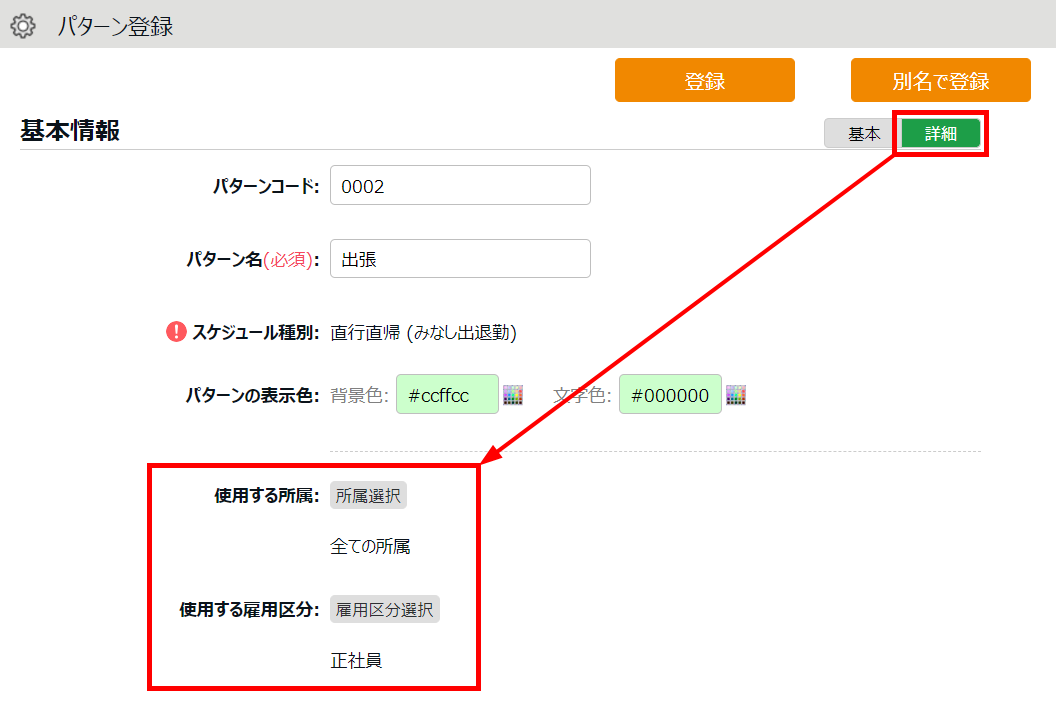The width and height of the screenshot is (1056, 708).
Task: Click the パターン名(必須) label
Action: tap(252, 260)
